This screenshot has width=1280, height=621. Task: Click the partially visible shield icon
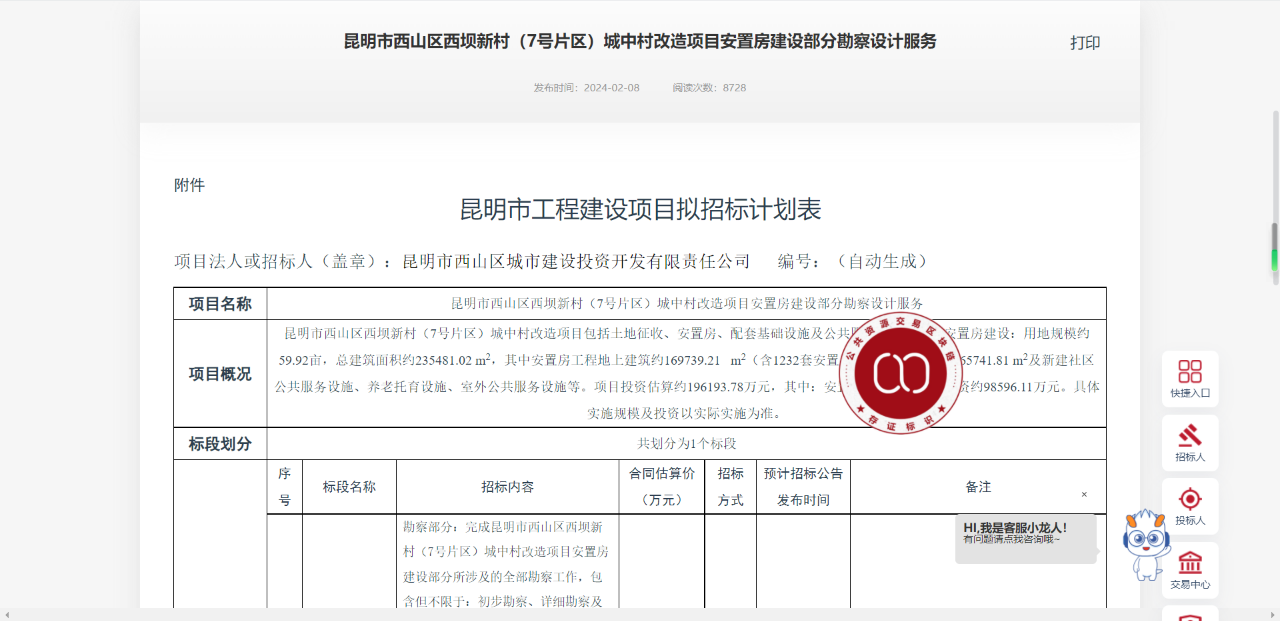[x=1190, y=615]
